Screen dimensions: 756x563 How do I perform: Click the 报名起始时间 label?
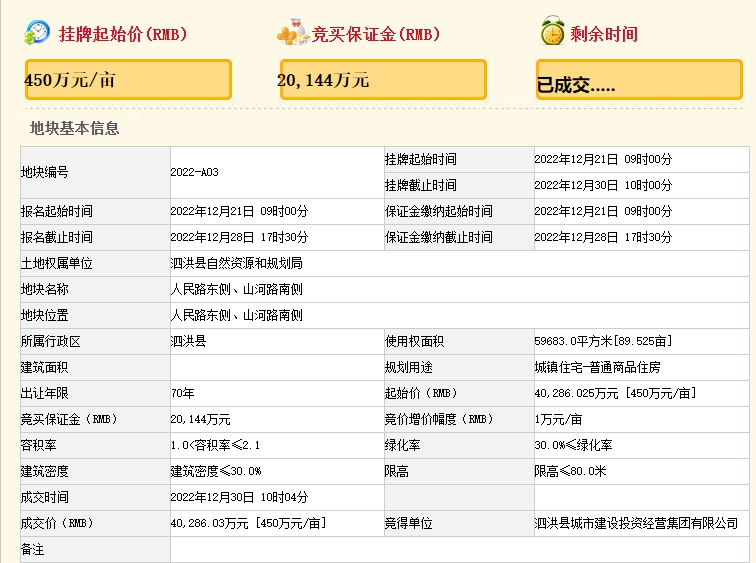point(56,211)
